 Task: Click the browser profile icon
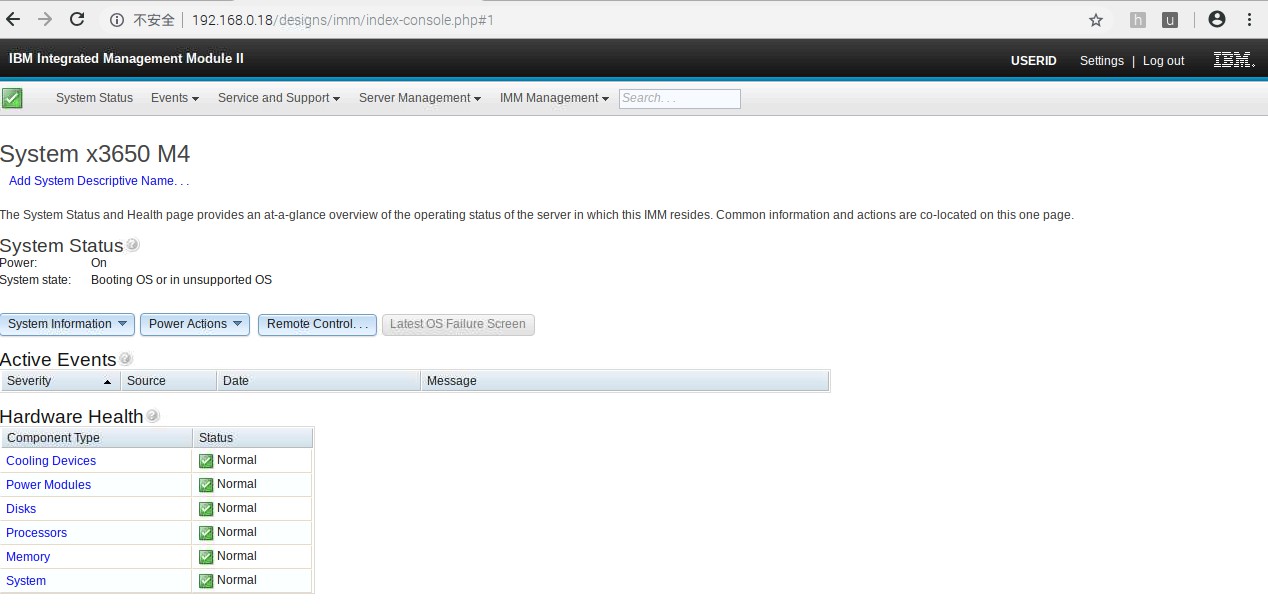tap(1217, 19)
